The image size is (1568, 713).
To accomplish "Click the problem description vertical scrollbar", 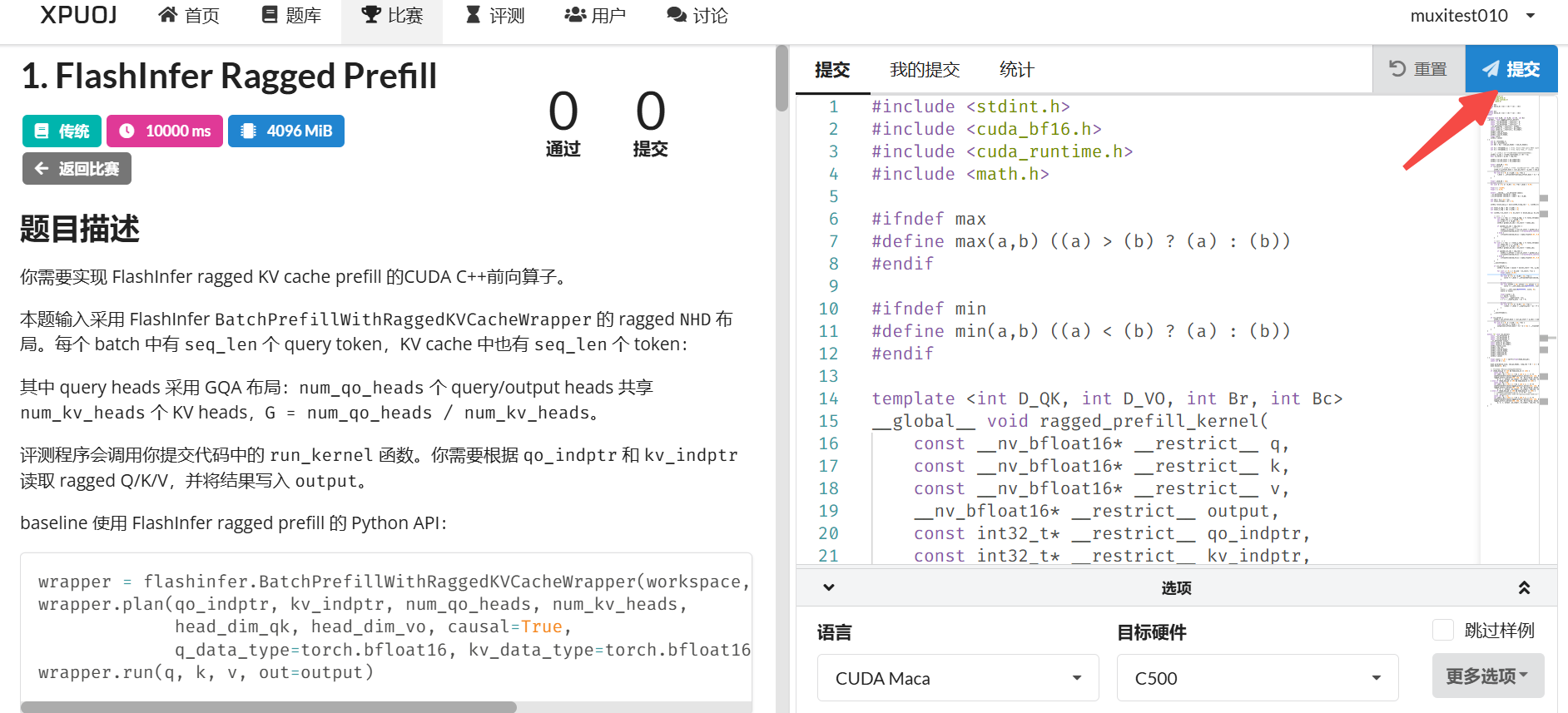I will (782, 79).
